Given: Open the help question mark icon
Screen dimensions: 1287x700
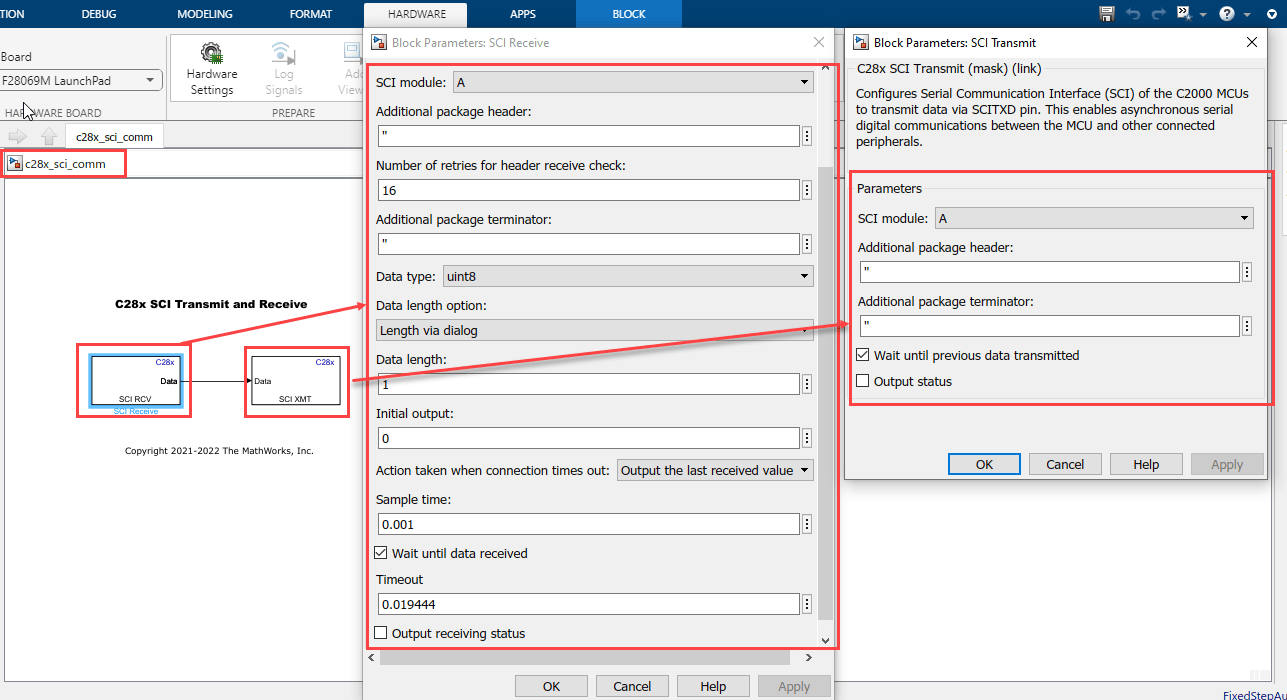Looking at the screenshot, I should [1227, 14].
